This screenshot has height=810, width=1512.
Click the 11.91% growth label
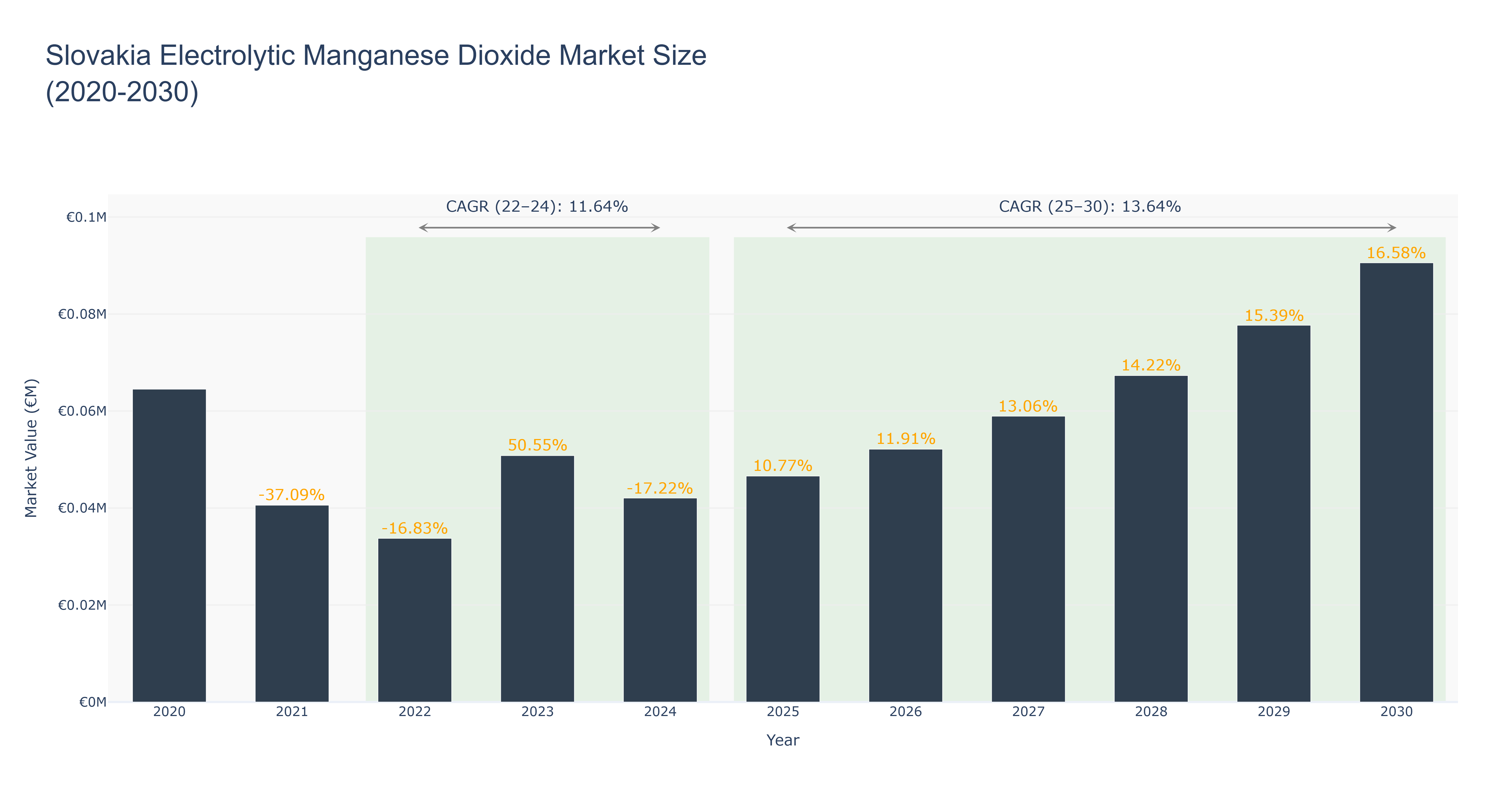(x=905, y=439)
